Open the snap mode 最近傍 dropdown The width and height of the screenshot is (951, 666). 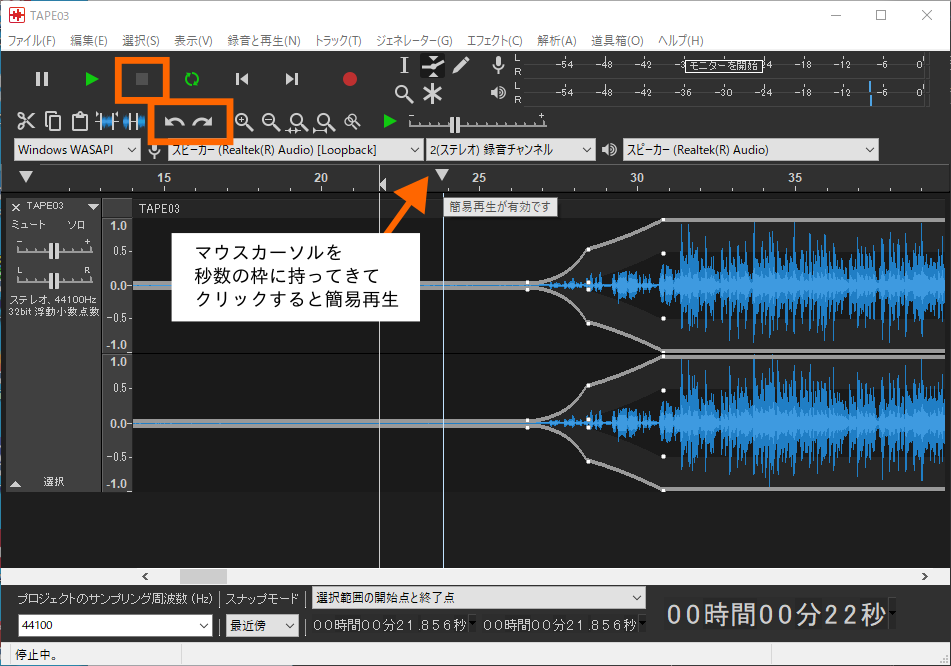(262, 625)
